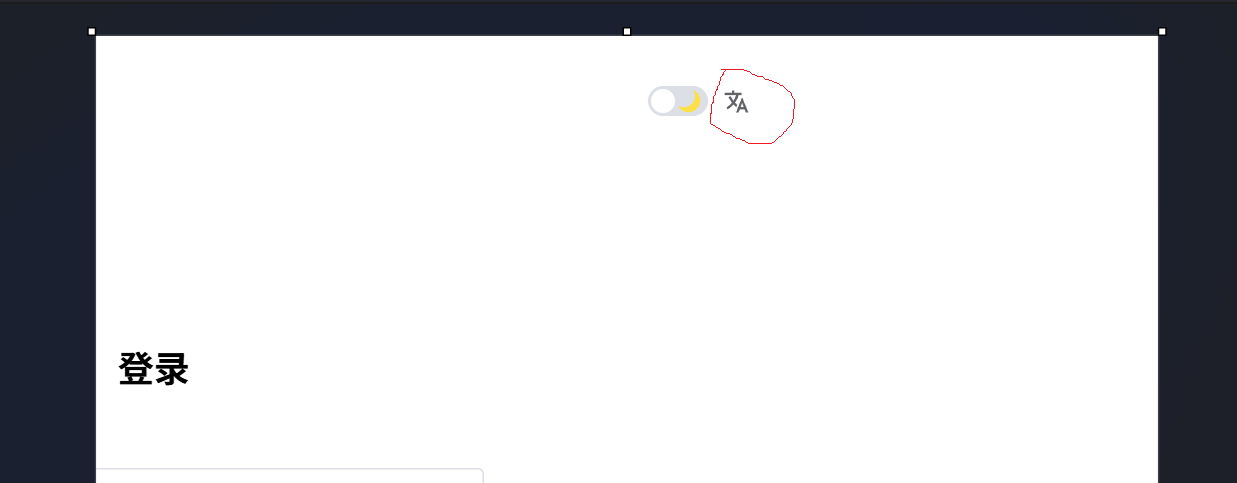Image resolution: width=1237 pixels, height=483 pixels.
Task: Select the top-left white resize handle
Action: click(92, 32)
